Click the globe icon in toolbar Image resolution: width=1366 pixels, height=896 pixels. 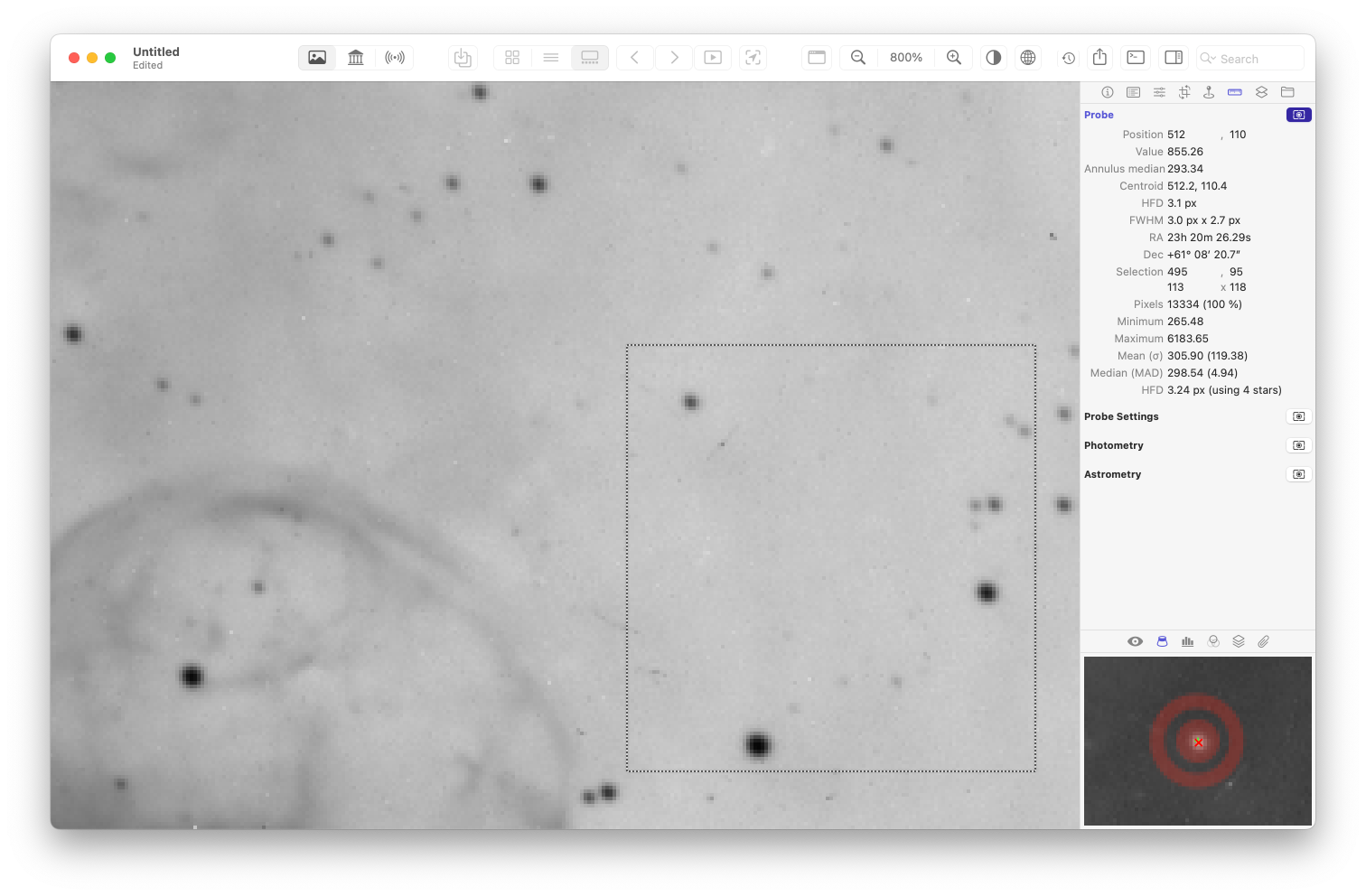tap(1028, 58)
